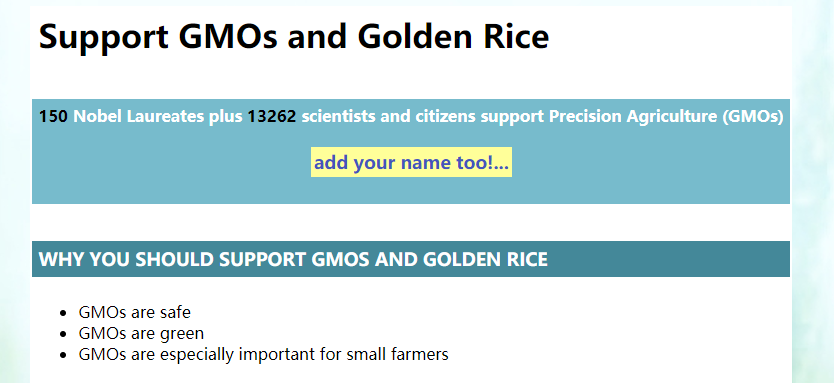
Task: Select the '150' Nobel Laureates count
Action: click(53, 116)
